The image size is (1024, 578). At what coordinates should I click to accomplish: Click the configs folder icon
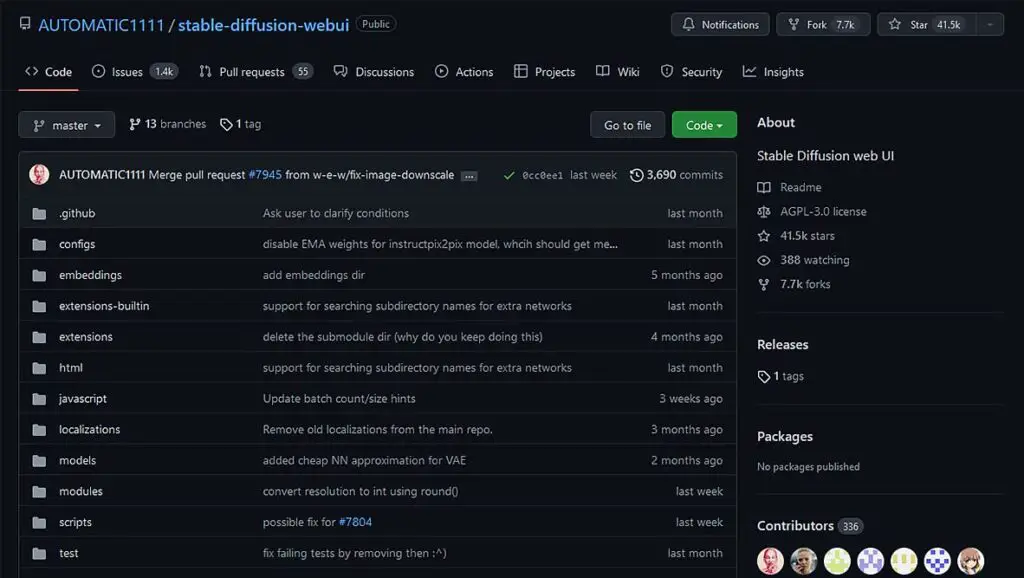39,244
